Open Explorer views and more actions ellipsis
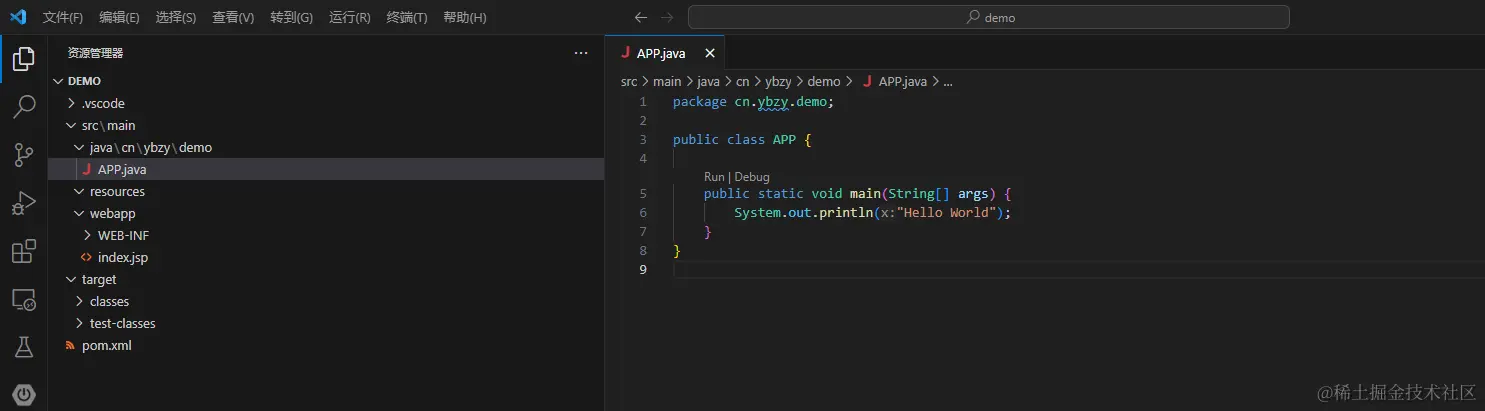Screen dimensions: 1485x411 [581, 53]
